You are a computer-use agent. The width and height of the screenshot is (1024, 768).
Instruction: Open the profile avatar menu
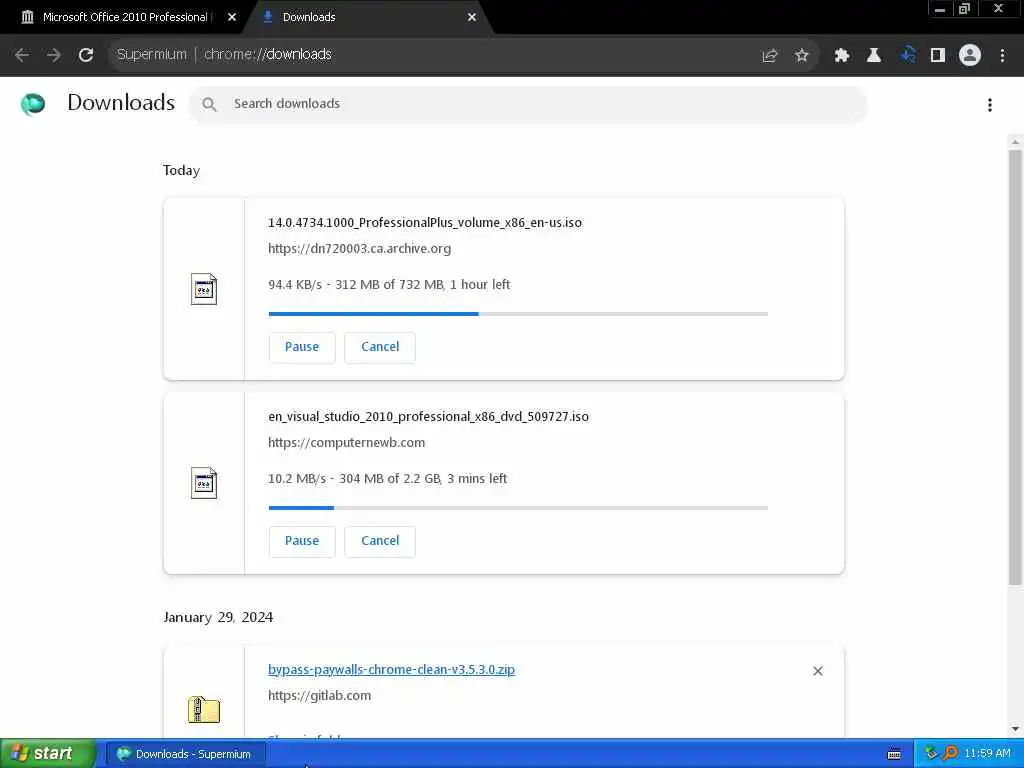[x=970, y=55]
